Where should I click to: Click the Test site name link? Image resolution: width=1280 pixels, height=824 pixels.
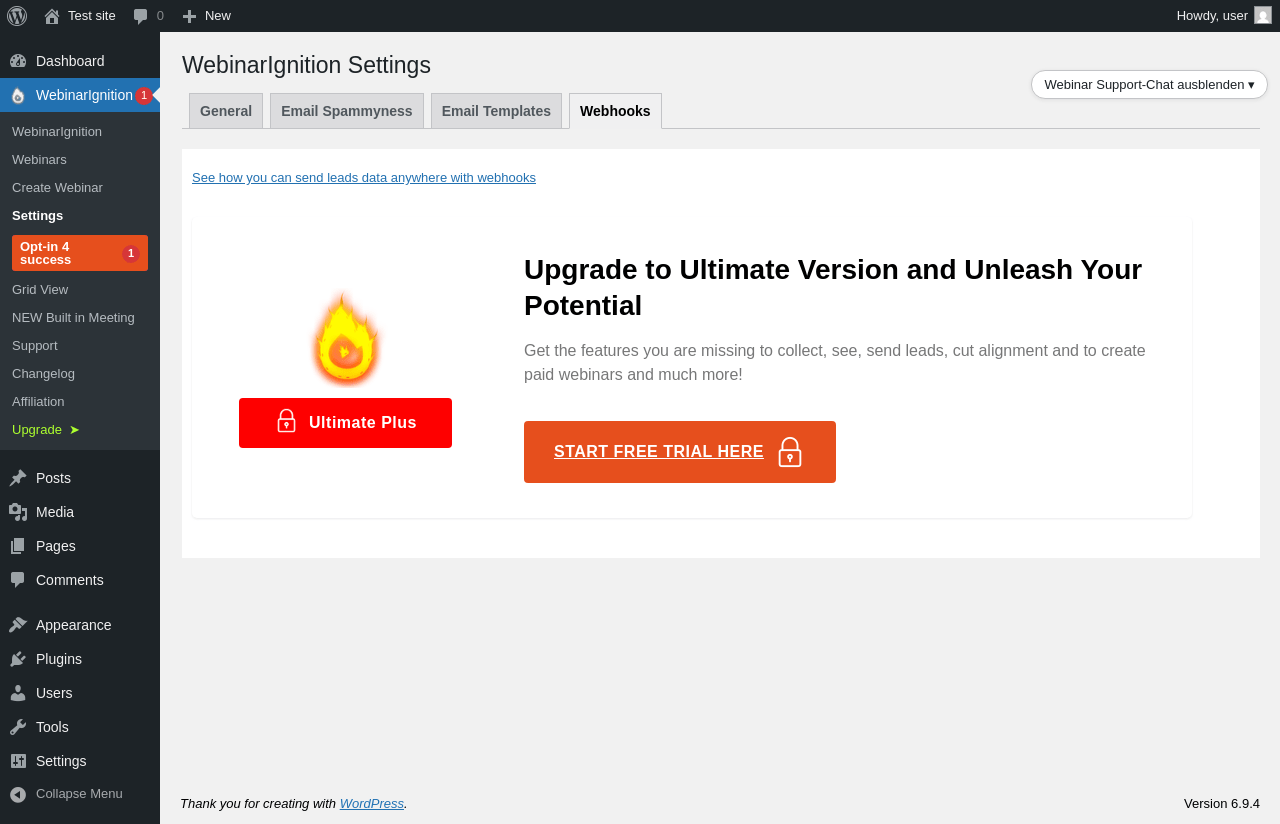[92, 16]
